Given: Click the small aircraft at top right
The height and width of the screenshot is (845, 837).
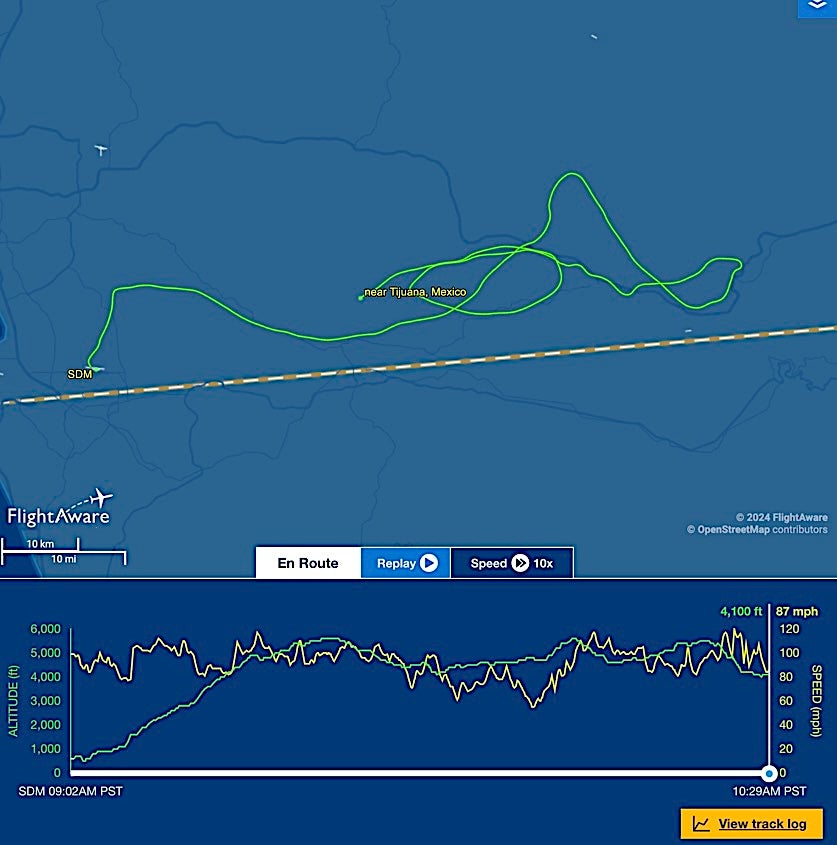Looking at the screenshot, I should pos(594,37).
